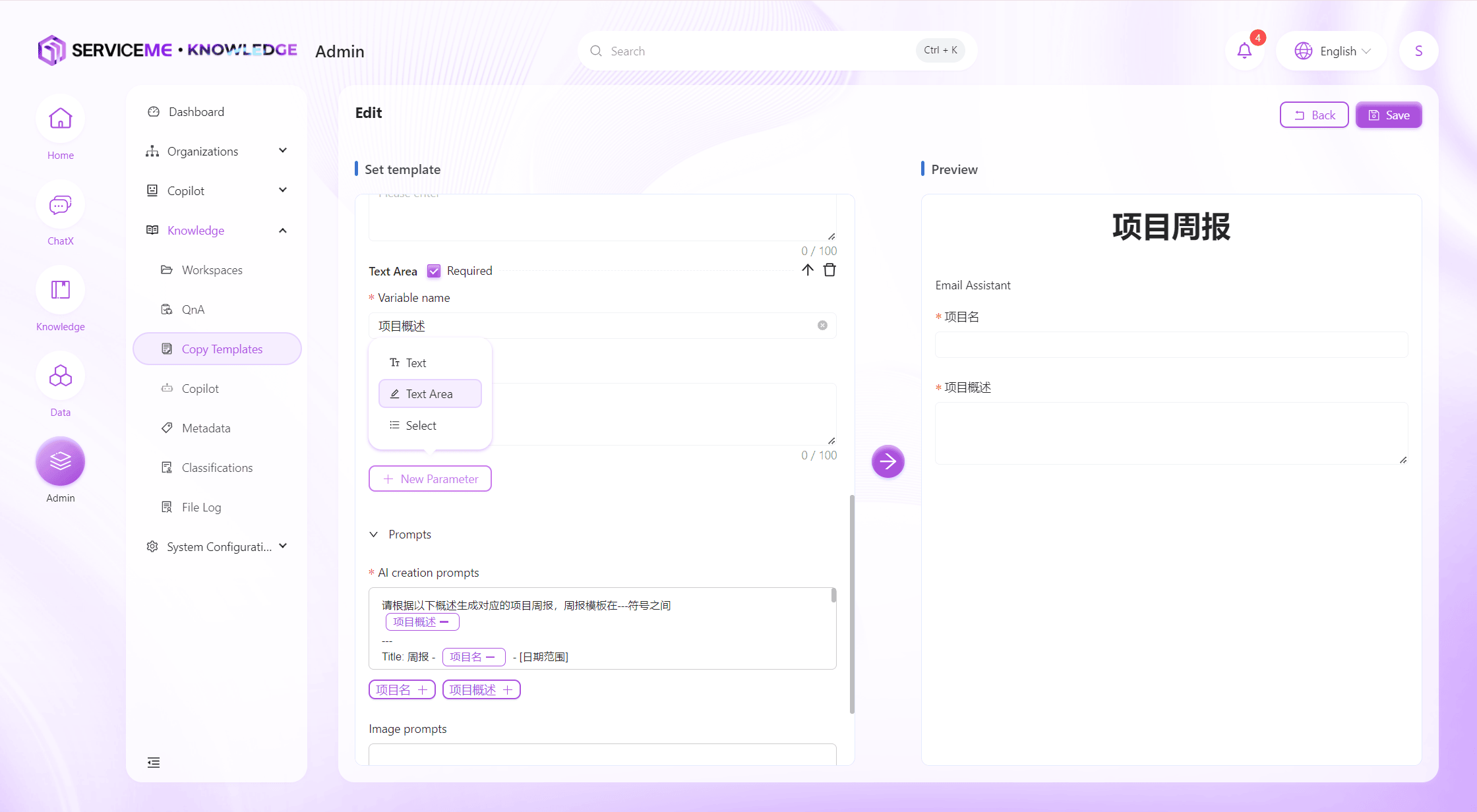Viewport: 1477px width, 812px height.
Task: Click the purple arrow preview button
Action: (888, 461)
